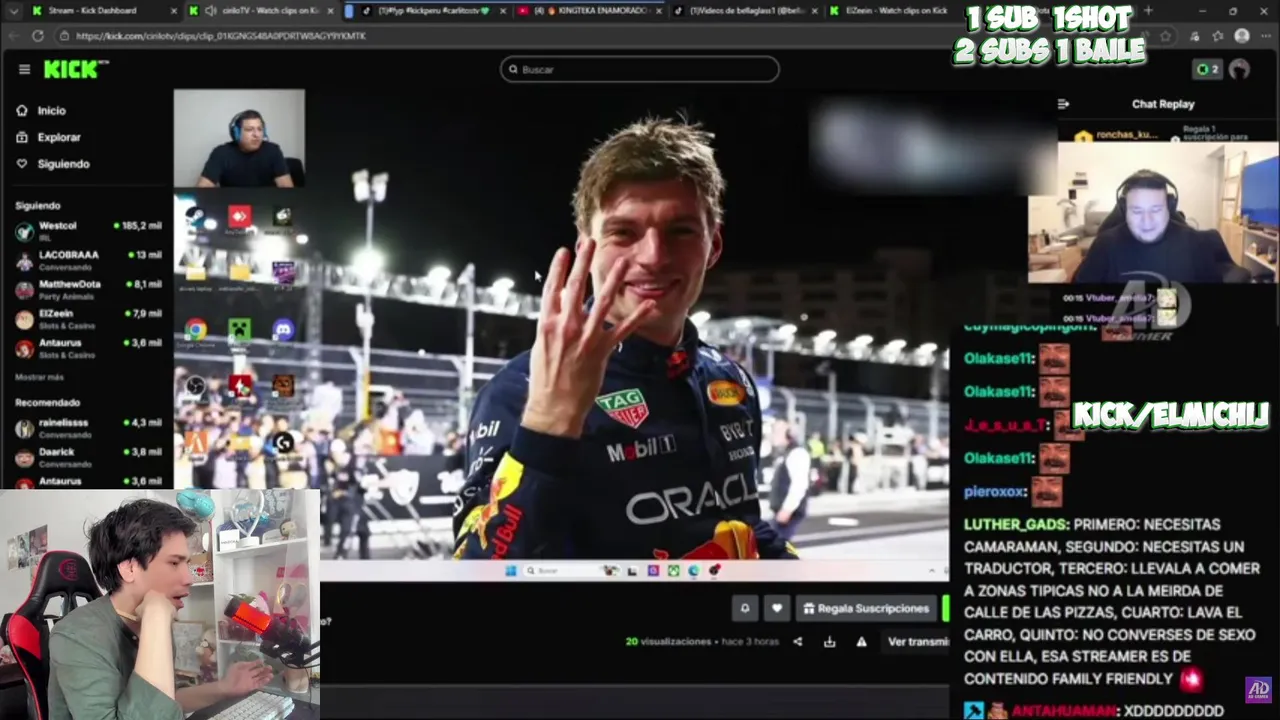The image size is (1280, 720).
Task: Share the clip with share icon
Action: [x=797, y=642]
